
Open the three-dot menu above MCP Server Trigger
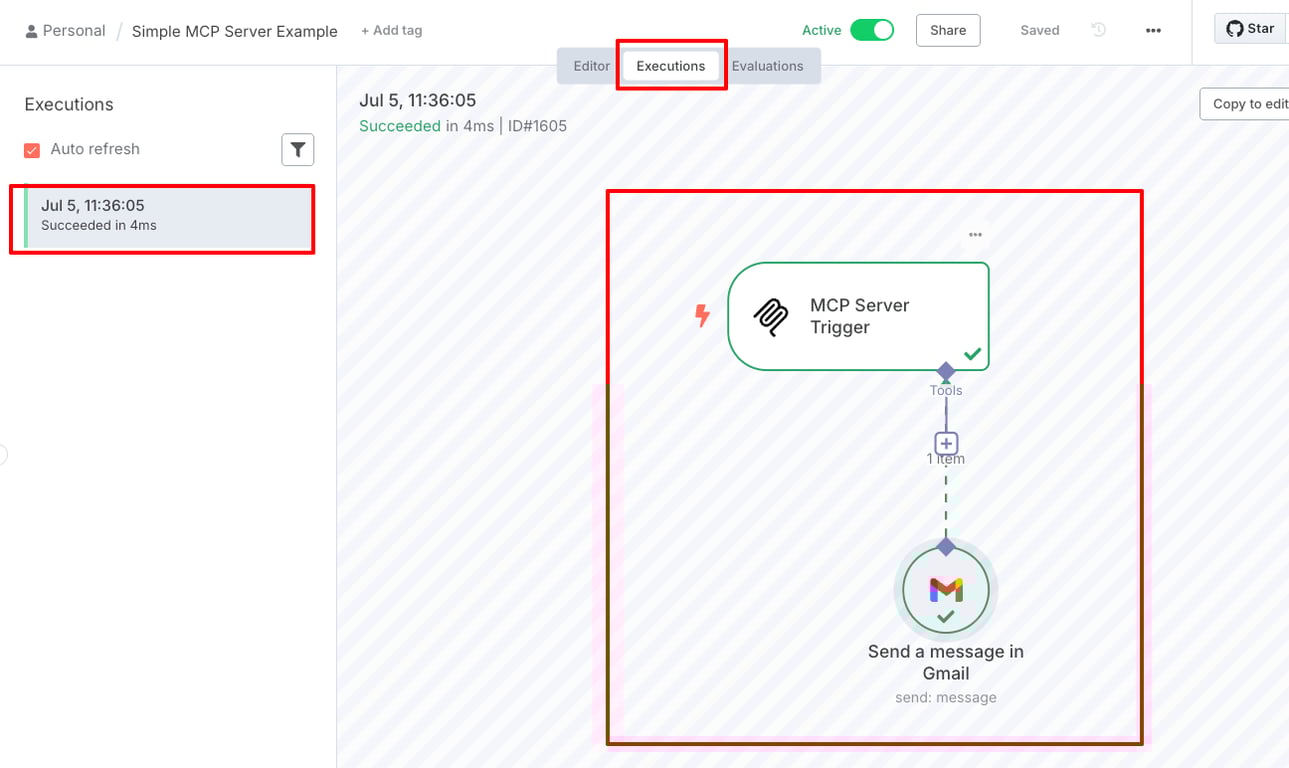tap(975, 235)
